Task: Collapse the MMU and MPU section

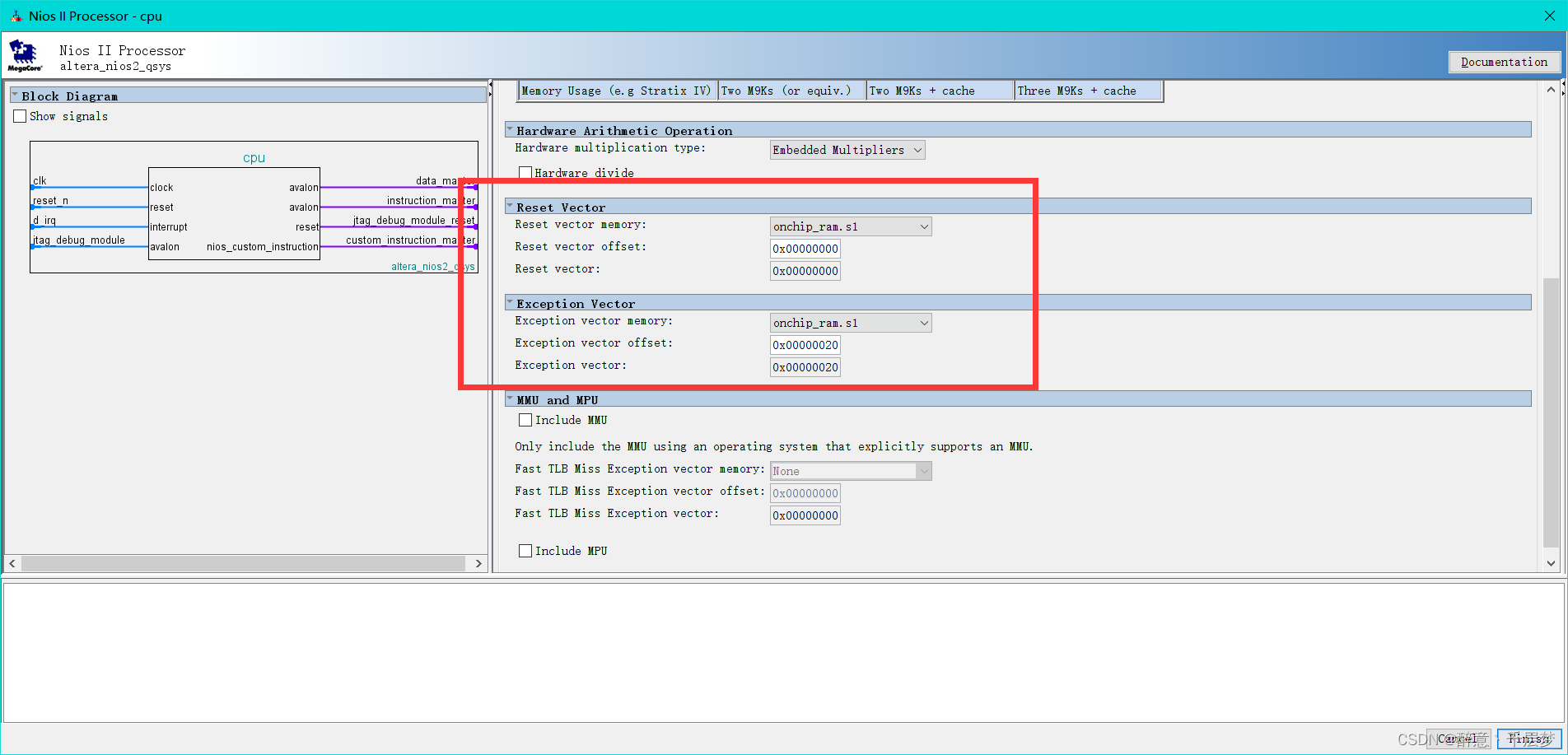Action: [x=510, y=399]
